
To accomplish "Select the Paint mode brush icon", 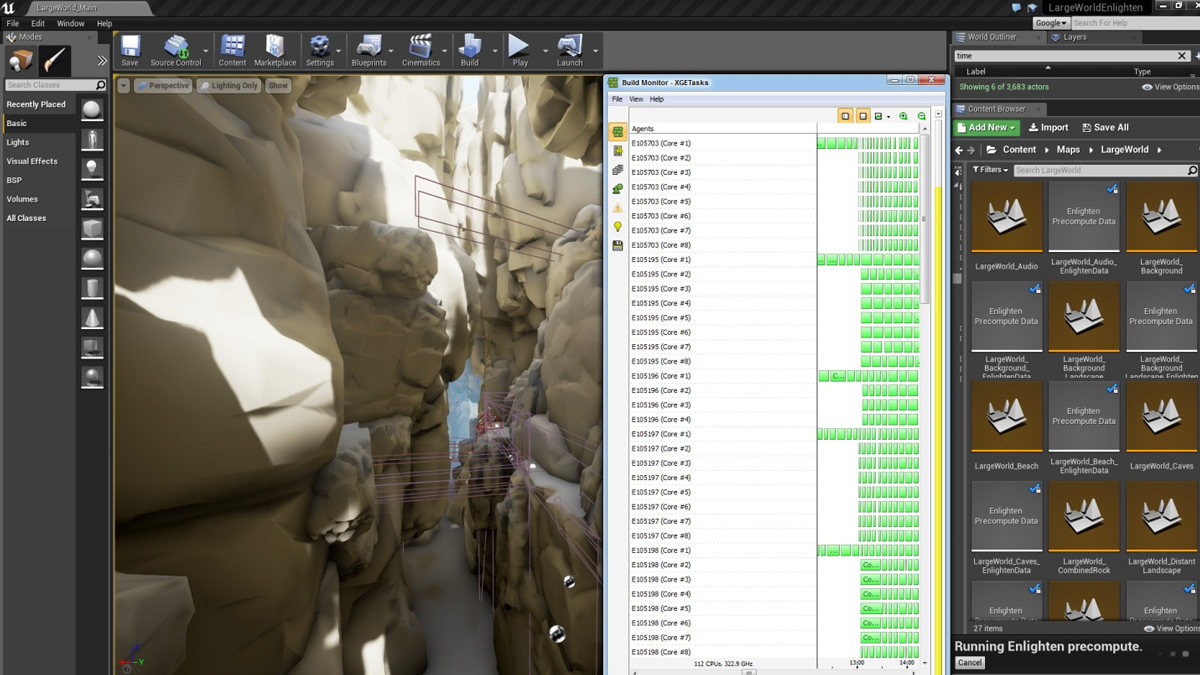I will [x=55, y=61].
